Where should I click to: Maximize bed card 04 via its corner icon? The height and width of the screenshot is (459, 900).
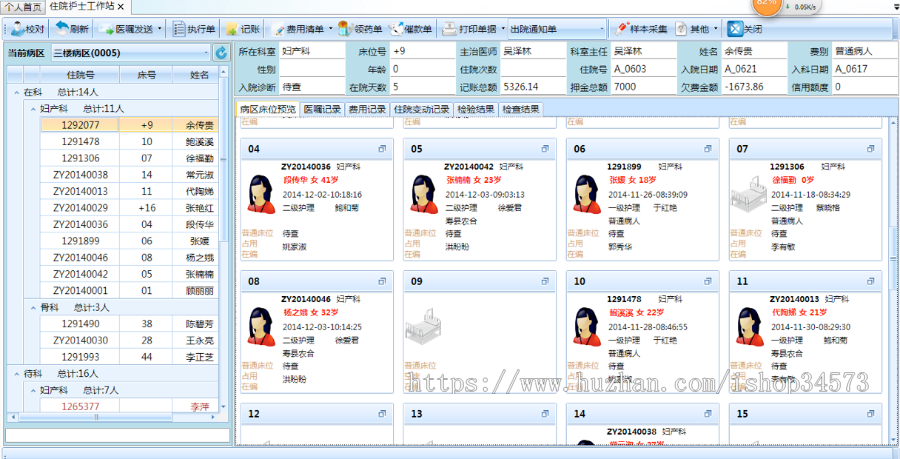pyautogui.click(x=383, y=149)
